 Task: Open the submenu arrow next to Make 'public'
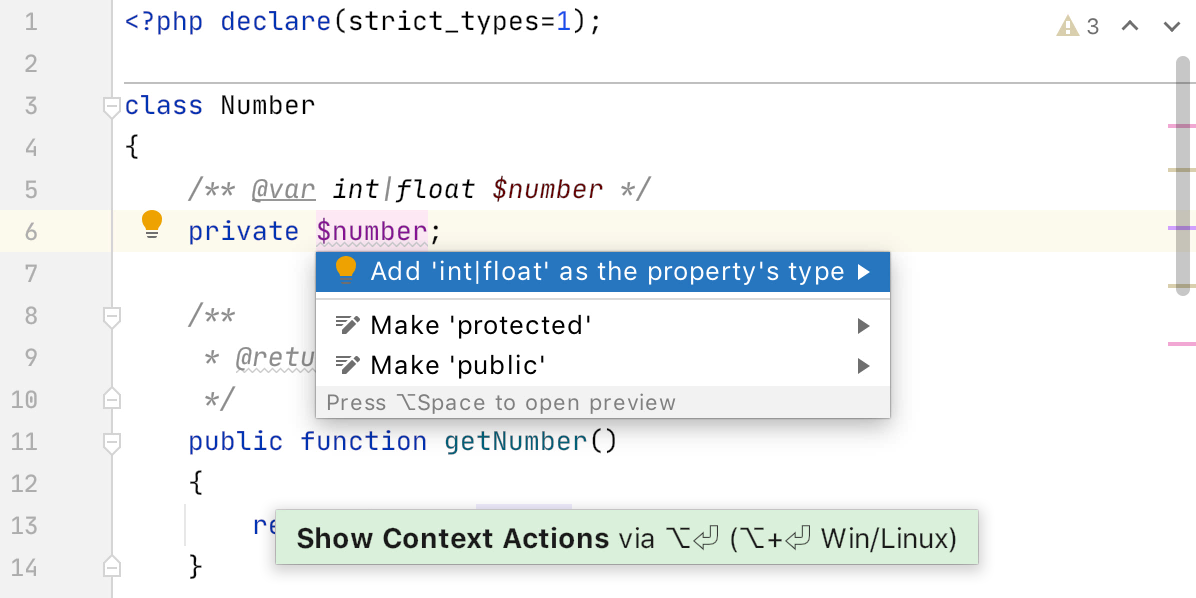pyautogui.click(x=863, y=366)
